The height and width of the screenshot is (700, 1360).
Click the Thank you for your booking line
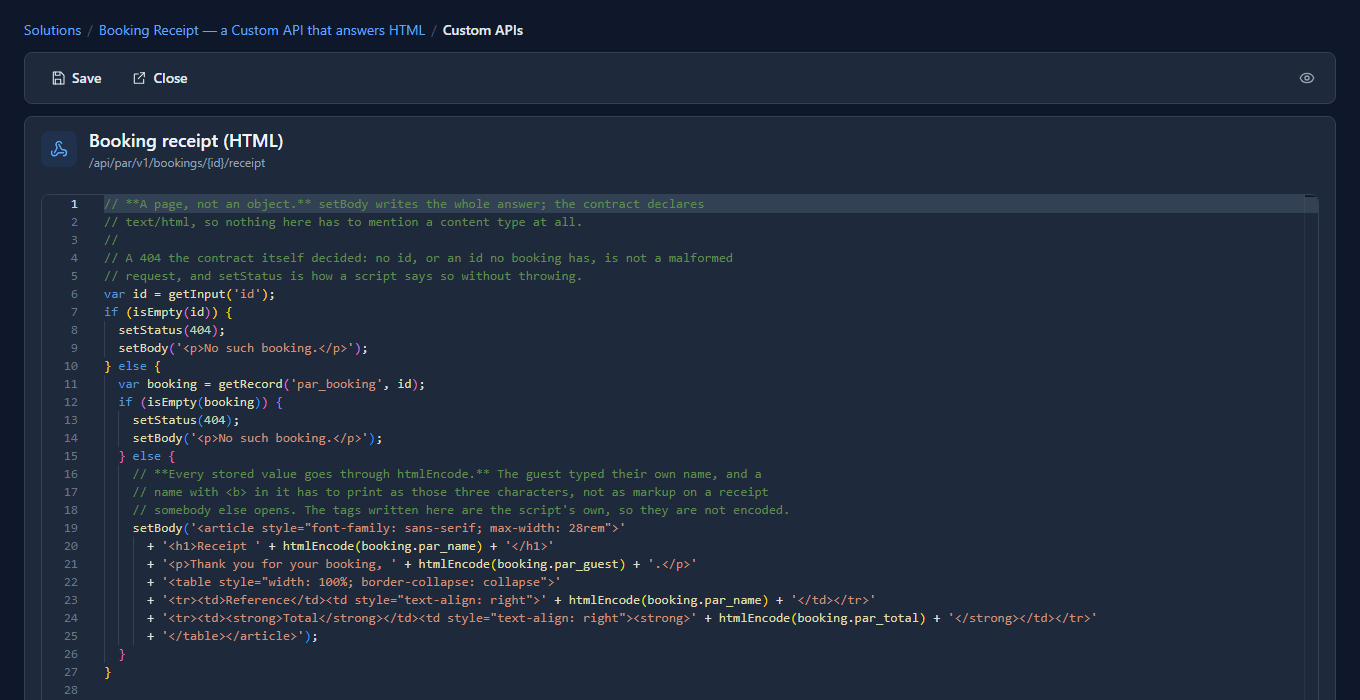(421, 564)
